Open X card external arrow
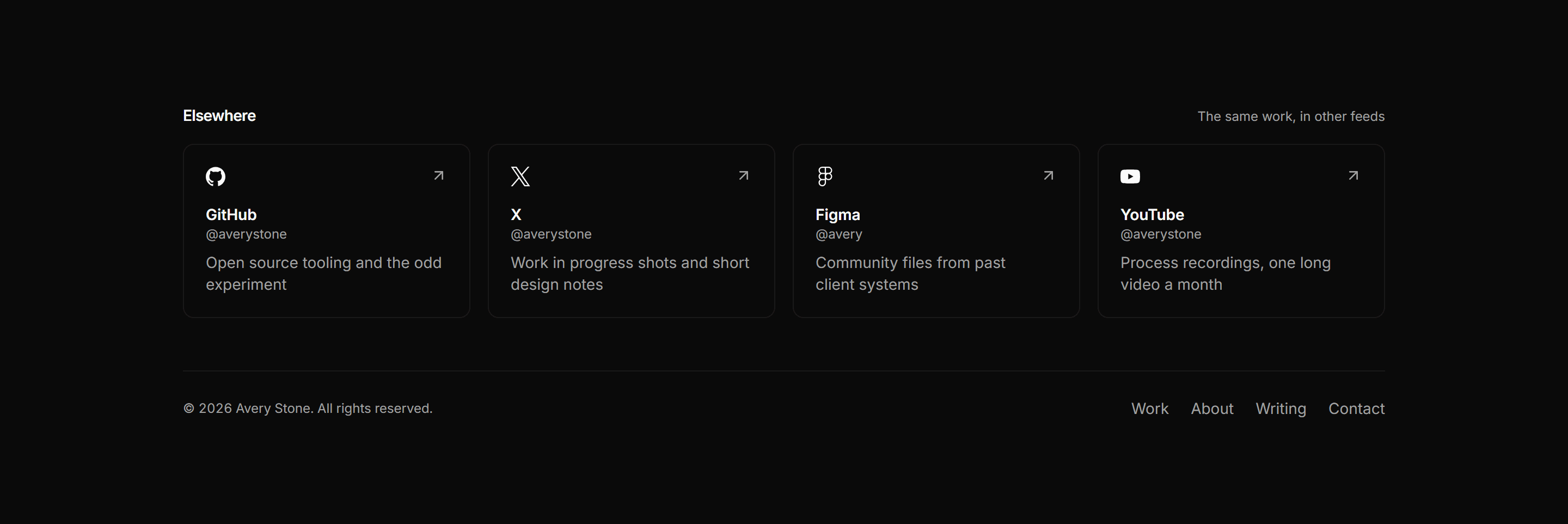This screenshot has width=1568, height=524. (744, 175)
